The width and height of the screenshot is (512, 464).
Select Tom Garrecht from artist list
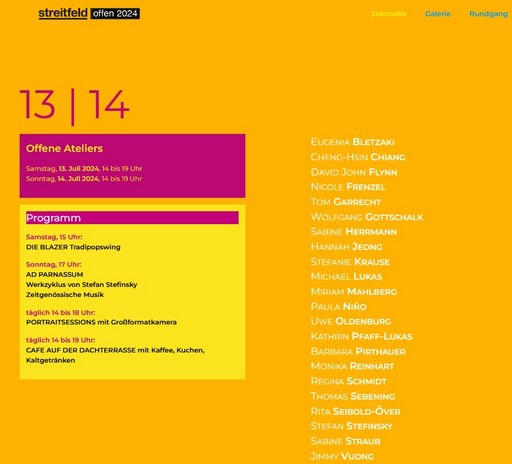pos(345,202)
